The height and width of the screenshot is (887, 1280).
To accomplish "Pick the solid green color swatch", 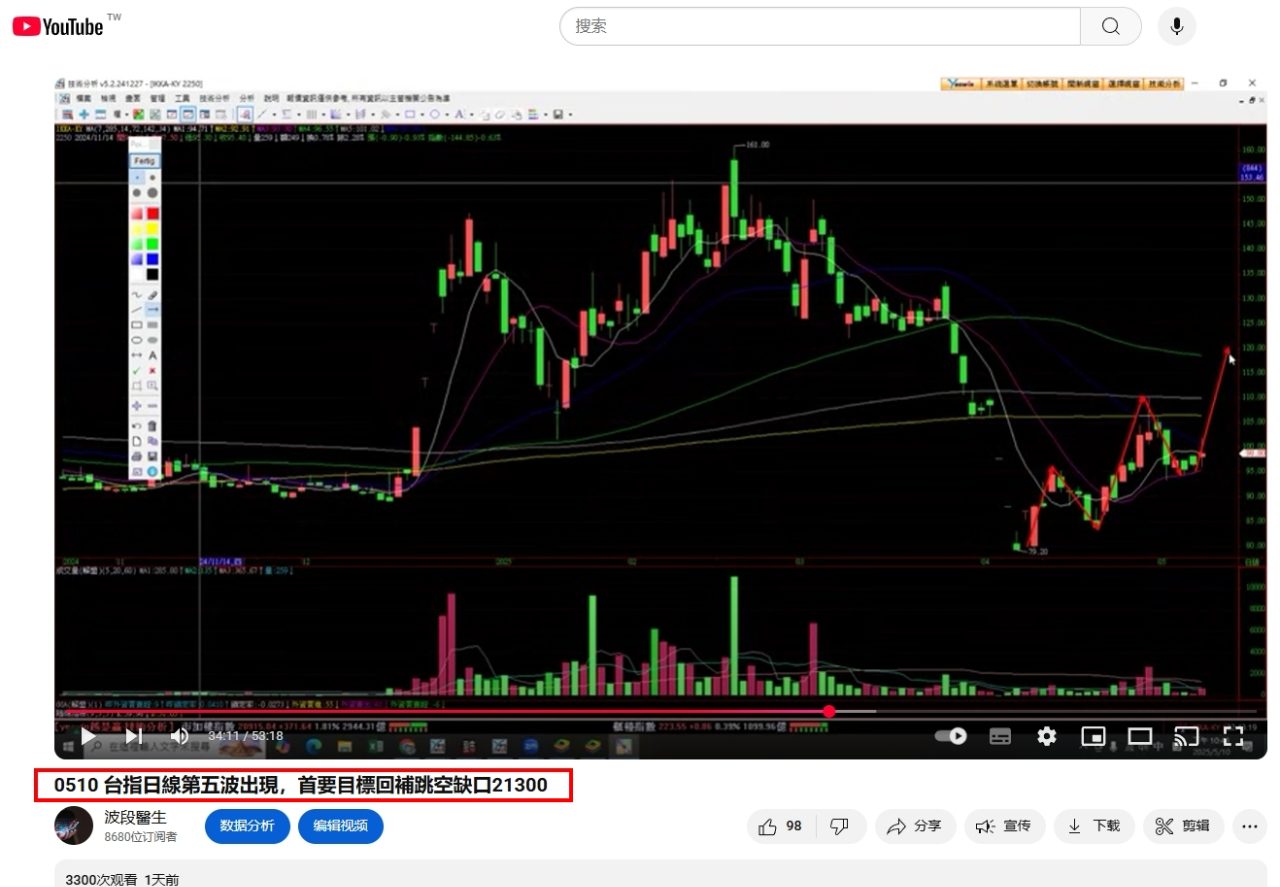I will (x=152, y=244).
